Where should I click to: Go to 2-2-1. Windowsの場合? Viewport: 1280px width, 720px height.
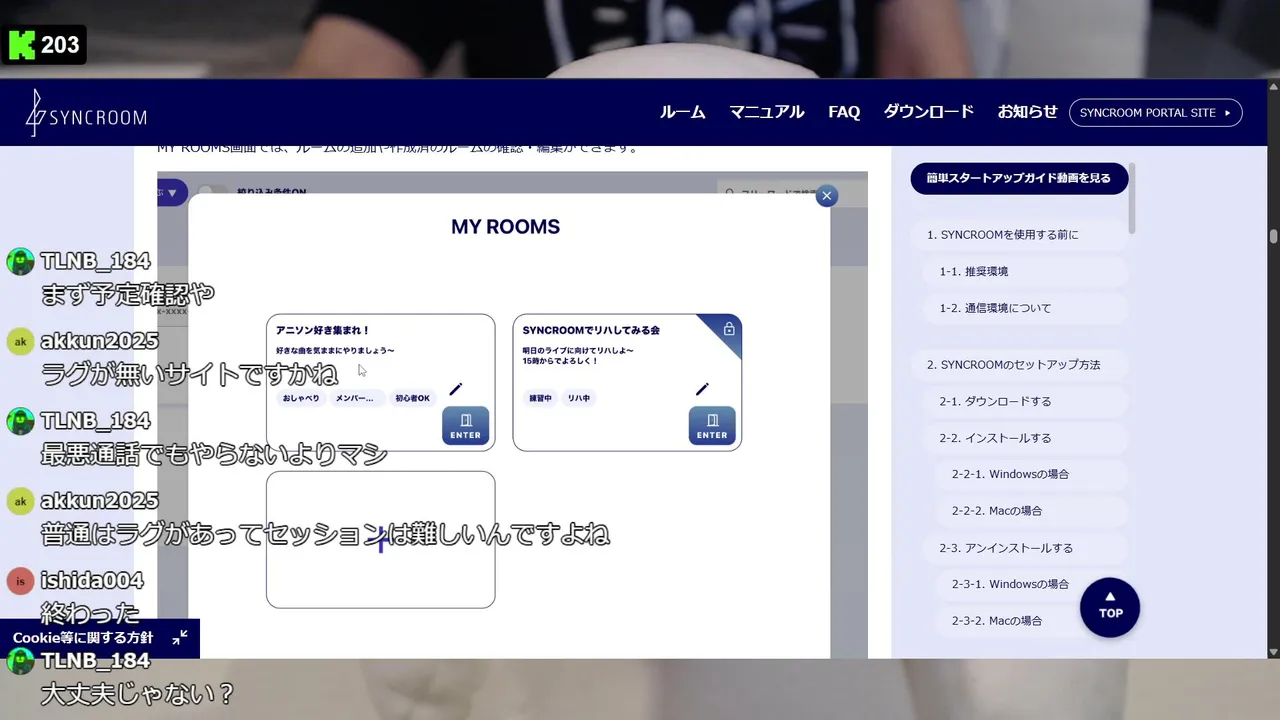pos(1032,474)
